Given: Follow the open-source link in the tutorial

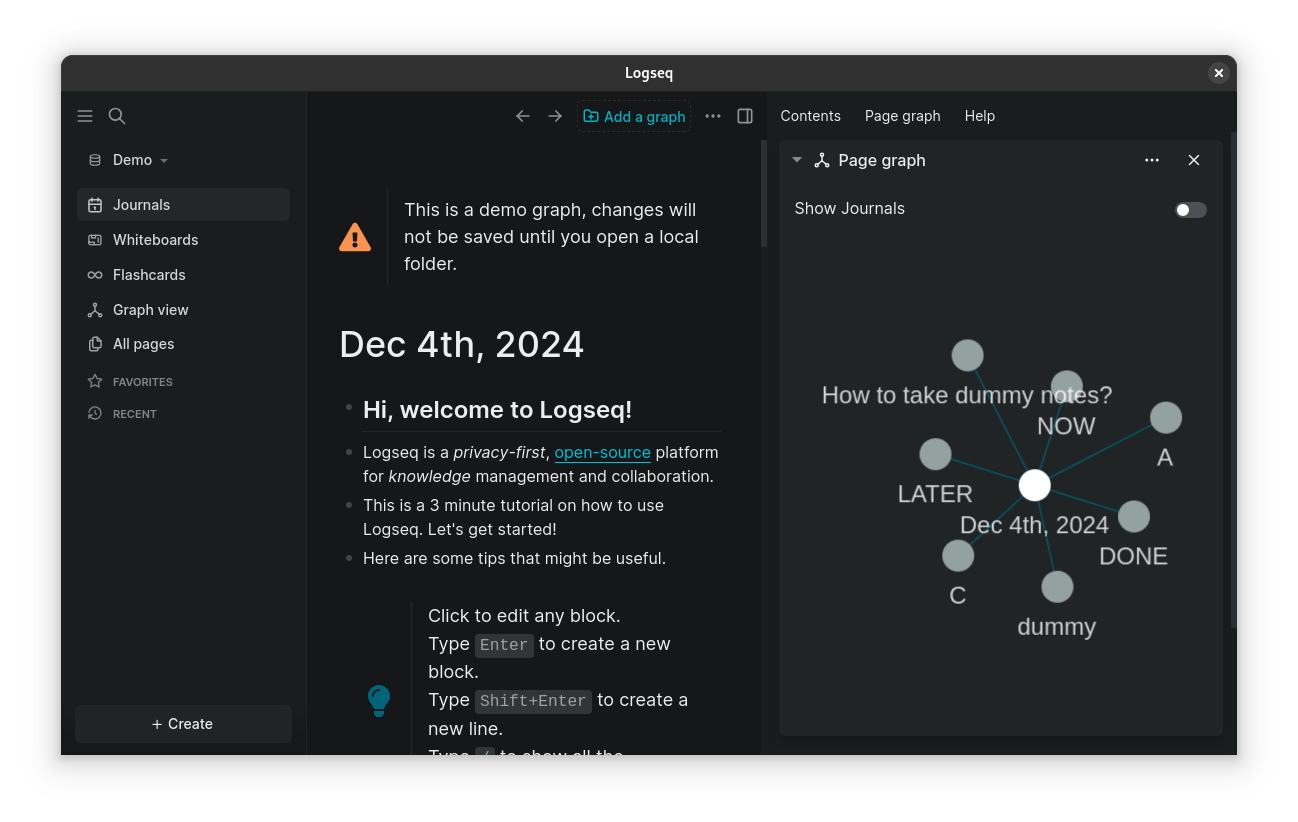Looking at the screenshot, I should pyautogui.click(x=602, y=452).
